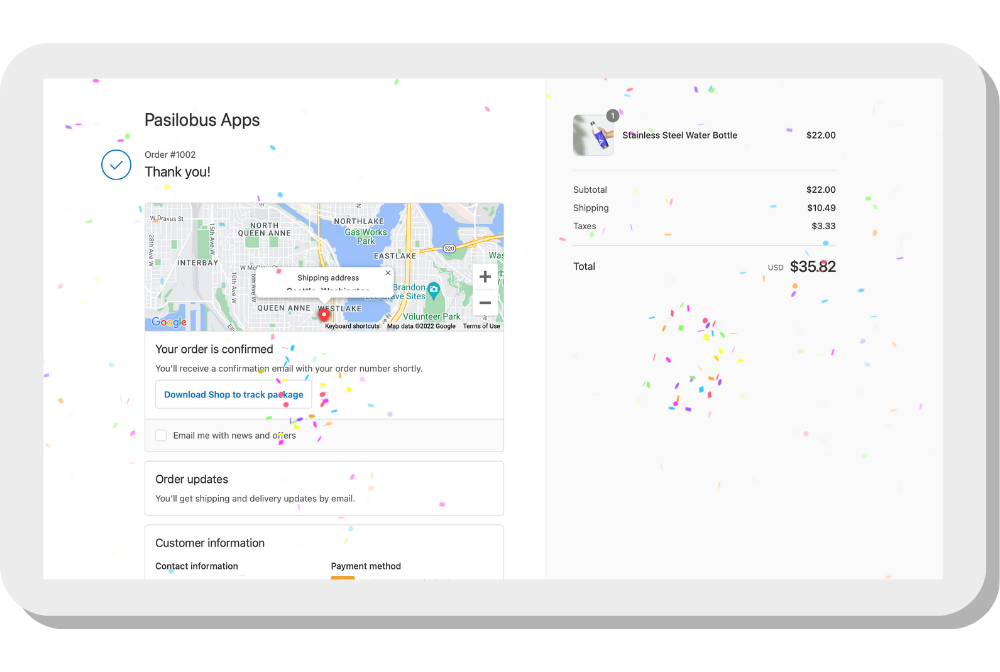The image size is (1000, 672).
Task: Click the map zoom out minus button
Action: 485,303
